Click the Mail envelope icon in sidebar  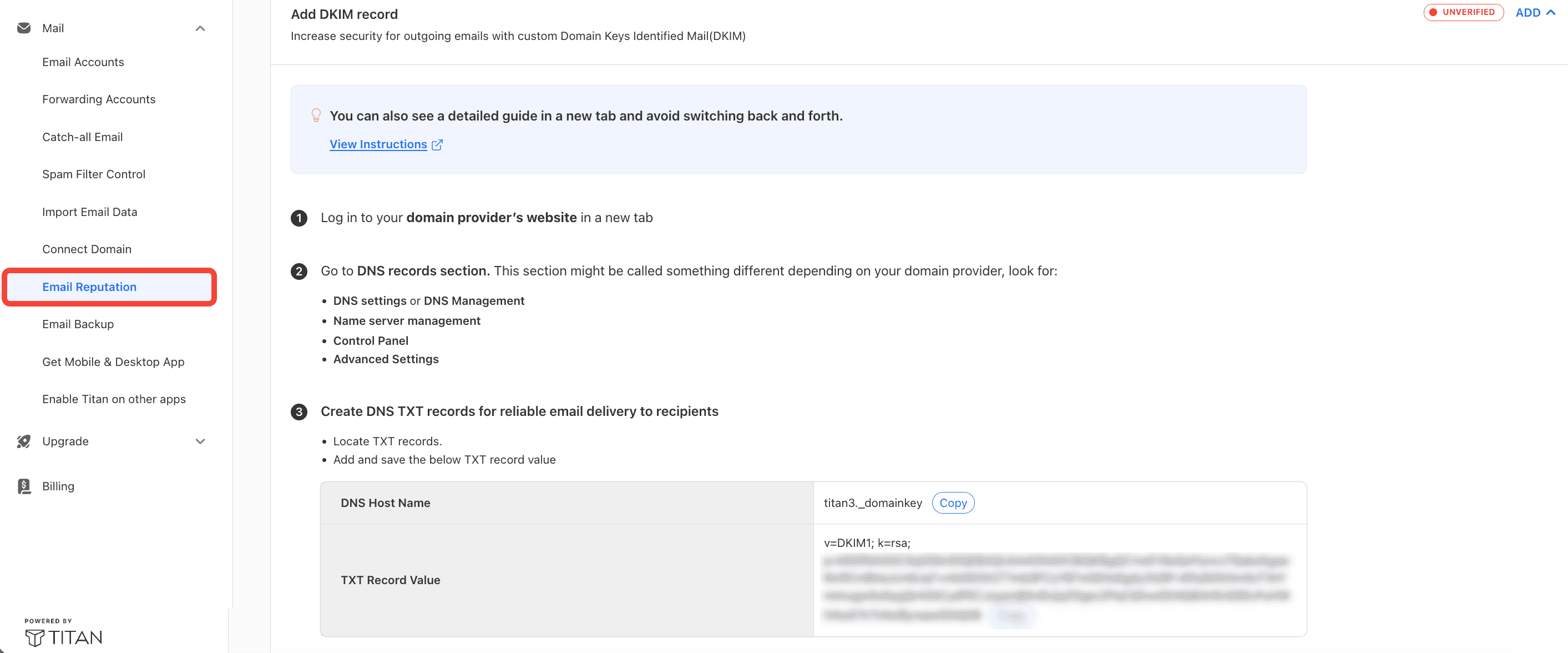click(x=24, y=28)
